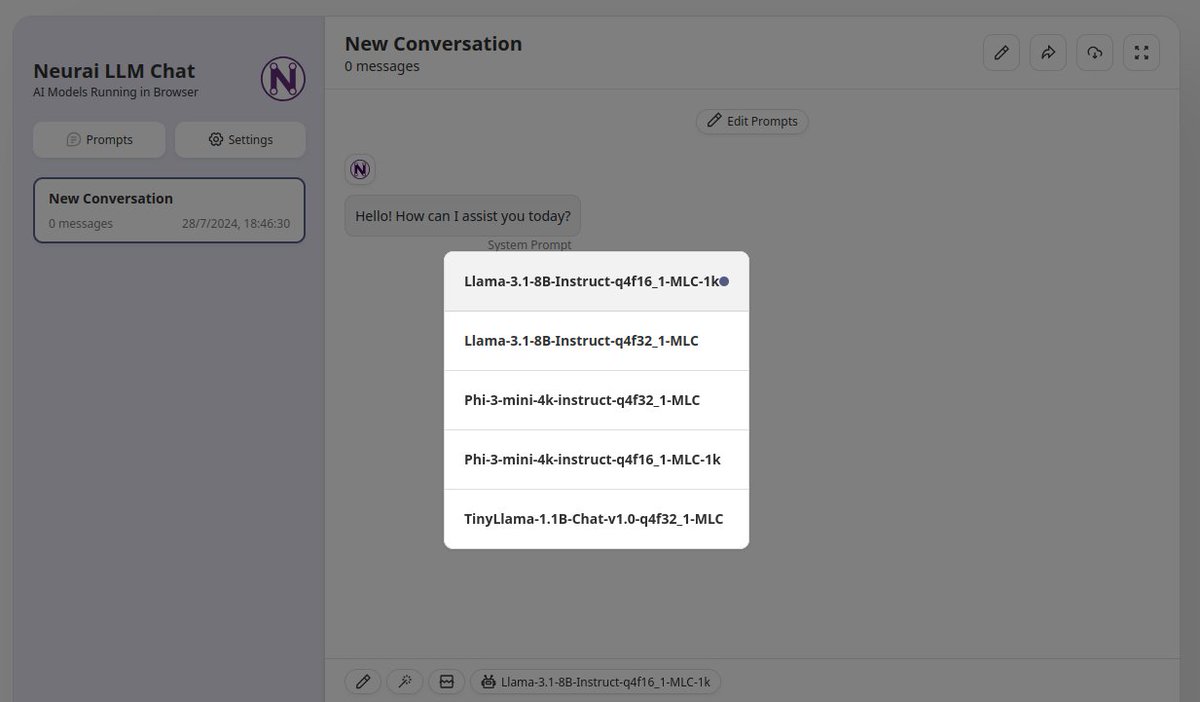The width and height of the screenshot is (1200, 702).
Task: Choose Llama-3.1-8B-Instruct-q4f32_1-MLC model
Action: tap(596, 341)
